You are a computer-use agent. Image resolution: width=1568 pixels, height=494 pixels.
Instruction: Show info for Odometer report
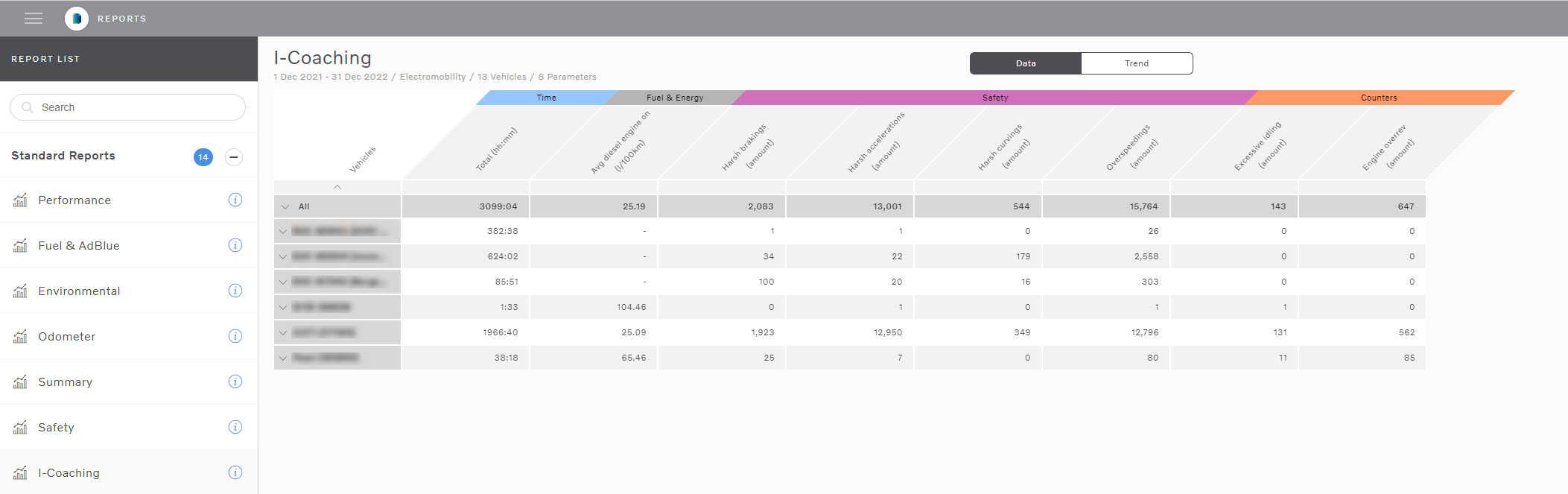click(x=235, y=336)
